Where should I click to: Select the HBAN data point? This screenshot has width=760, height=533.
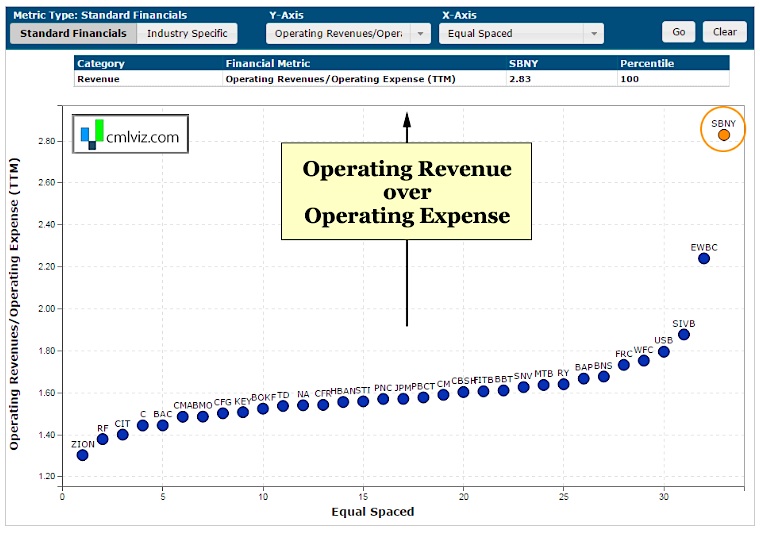pyautogui.click(x=343, y=402)
